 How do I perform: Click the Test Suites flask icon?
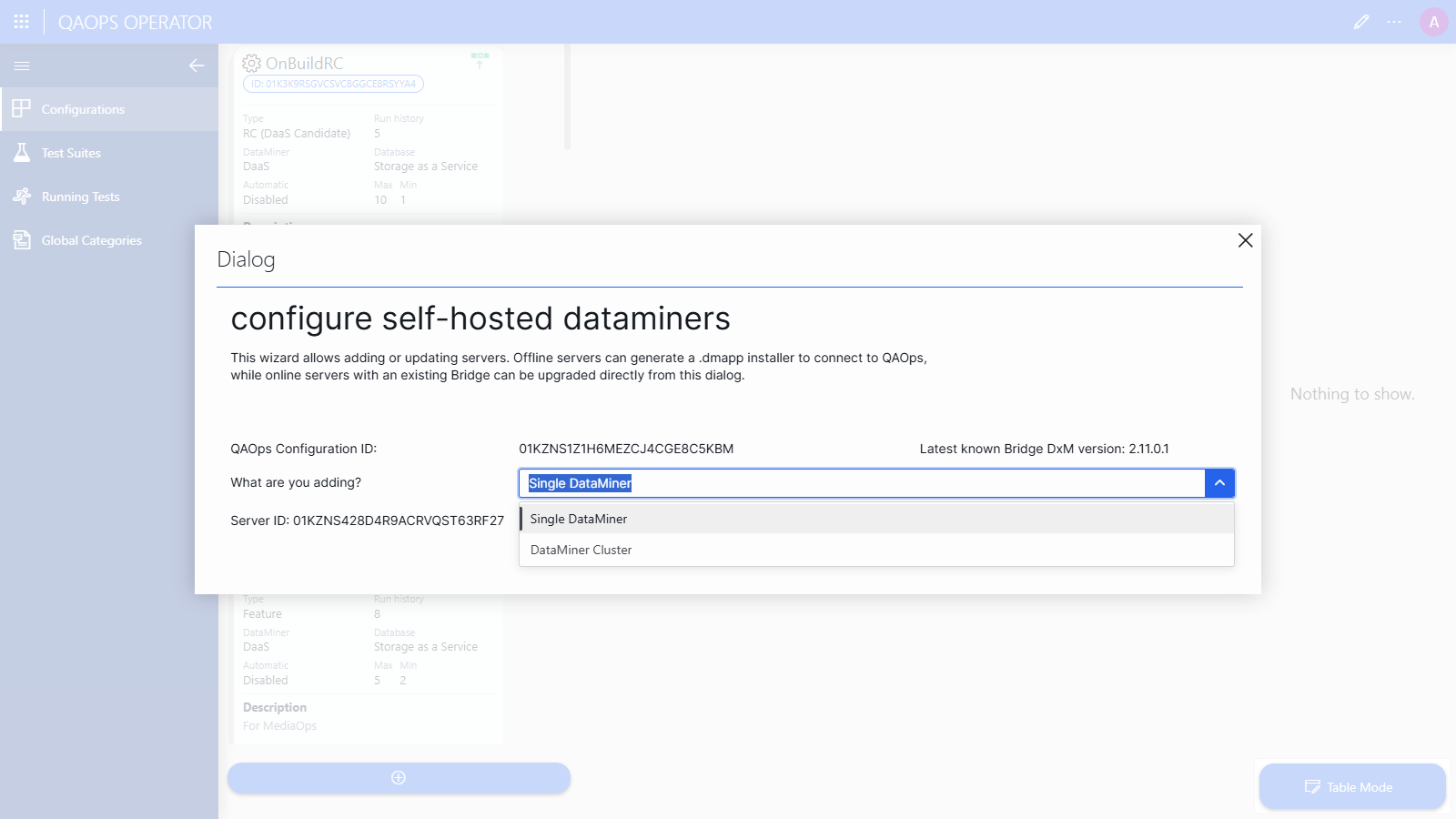click(22, 153)
